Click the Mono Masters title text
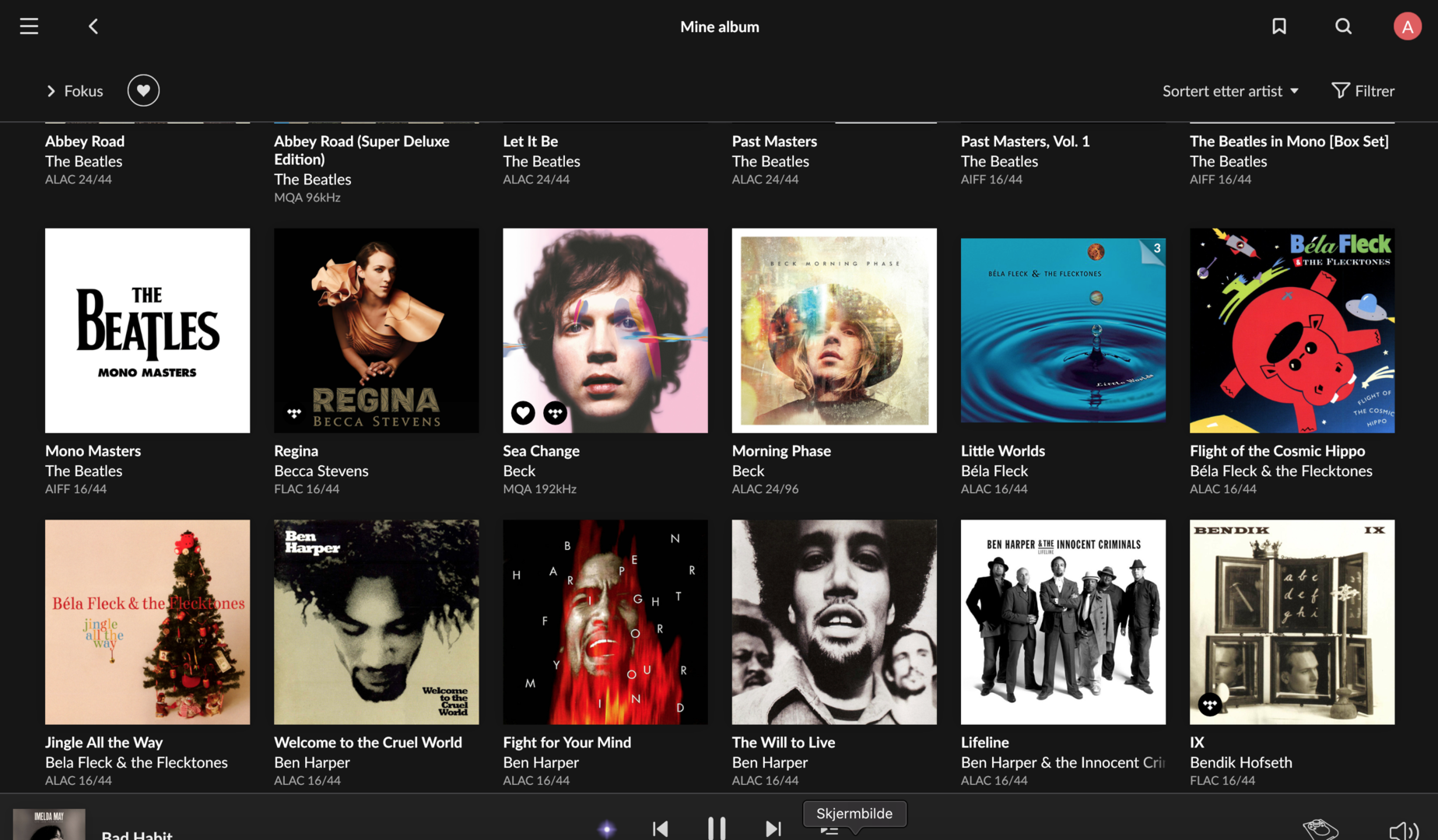Viewport: 1438px width, 840px height. pyautogui.click(x=93, y=451)
